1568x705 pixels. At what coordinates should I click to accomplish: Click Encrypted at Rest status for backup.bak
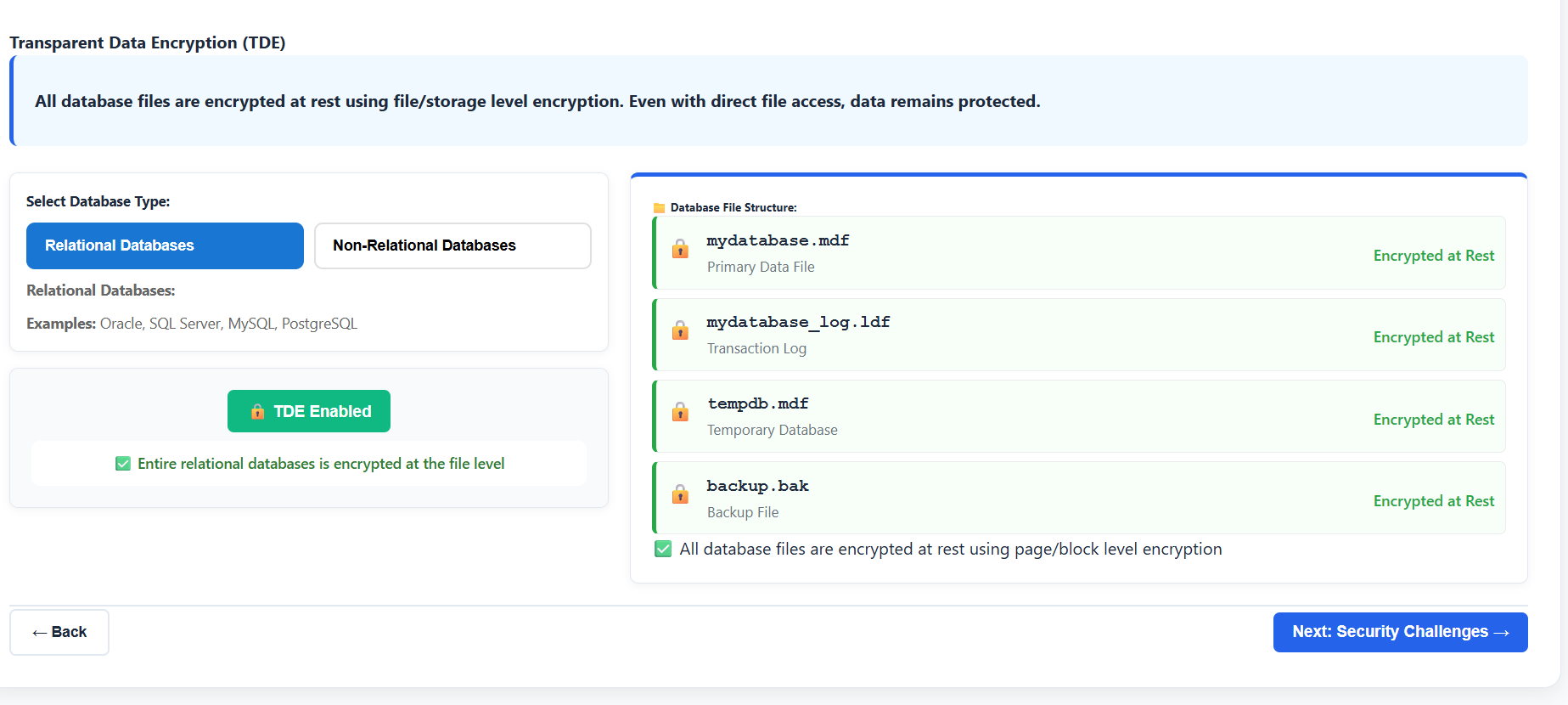coord(1433,501)
